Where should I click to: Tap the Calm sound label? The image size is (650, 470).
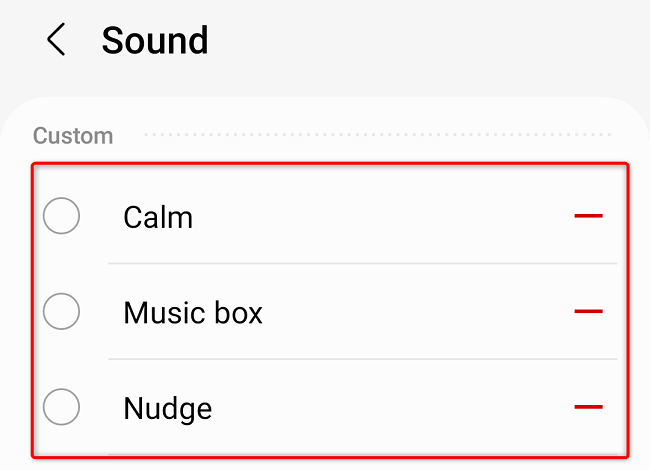pyautogui.click(x=158, y=217)
